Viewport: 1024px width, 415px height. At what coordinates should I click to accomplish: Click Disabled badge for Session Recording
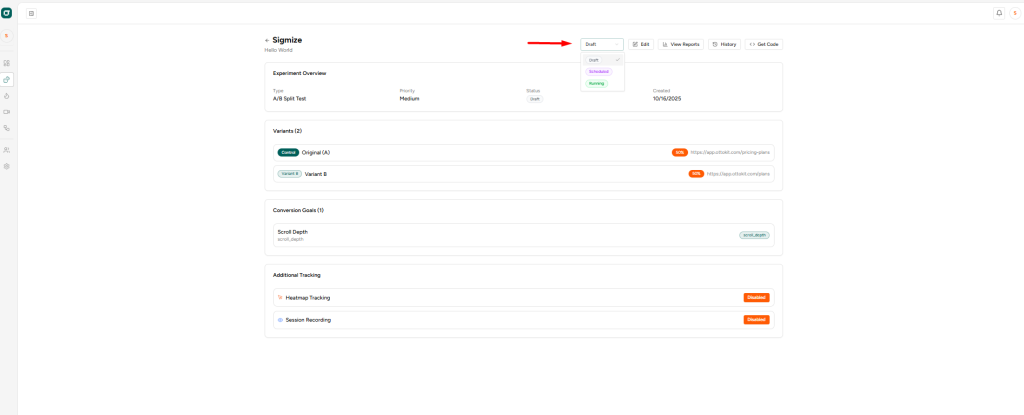pyautogui.click(x=756, y=320)
